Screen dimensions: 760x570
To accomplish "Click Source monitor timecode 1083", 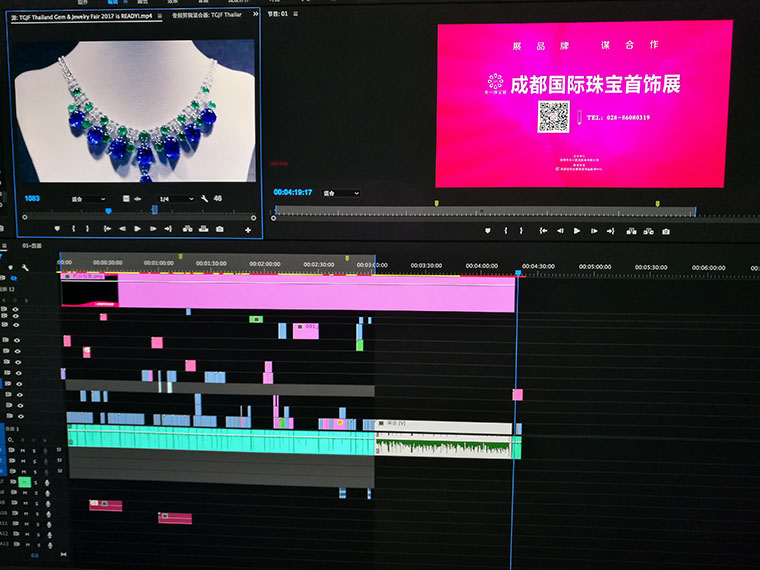I will point(32,198).
